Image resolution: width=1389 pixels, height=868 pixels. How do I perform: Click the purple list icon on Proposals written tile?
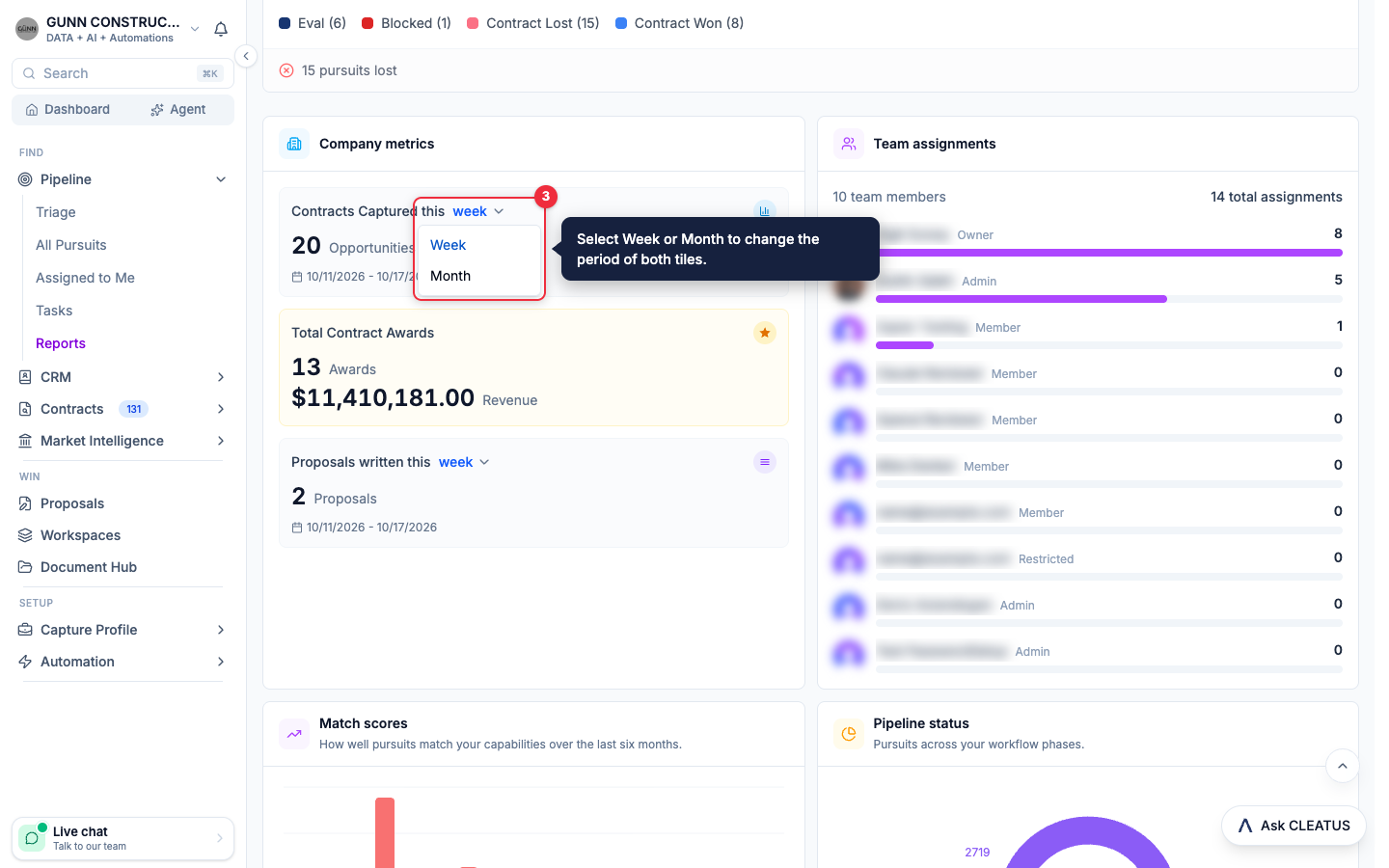tap(764, 462)
